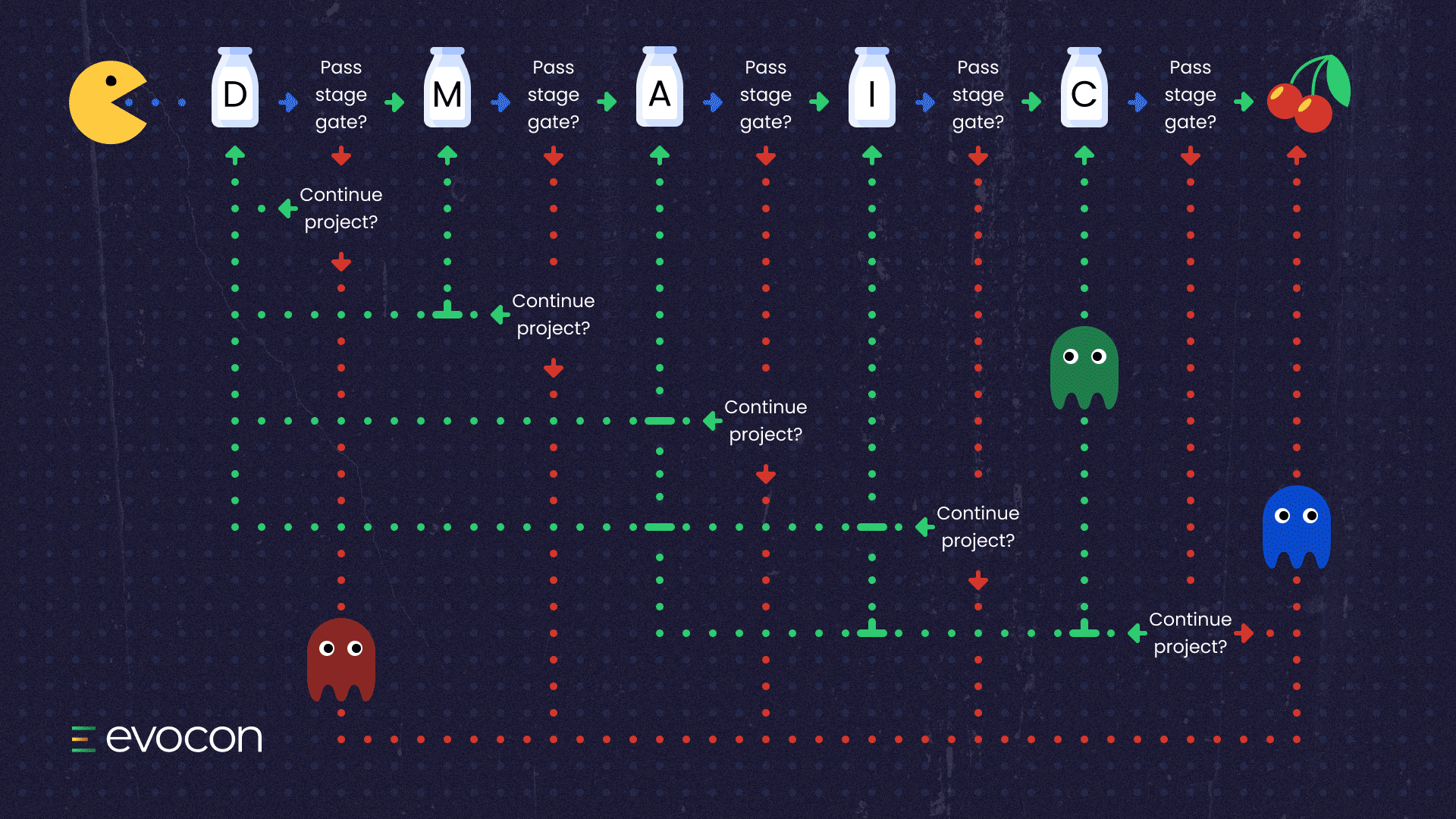Click green arrow pointing to C bottle
The width and height of the screenshot is (1456, 819).
(1031, 102)
